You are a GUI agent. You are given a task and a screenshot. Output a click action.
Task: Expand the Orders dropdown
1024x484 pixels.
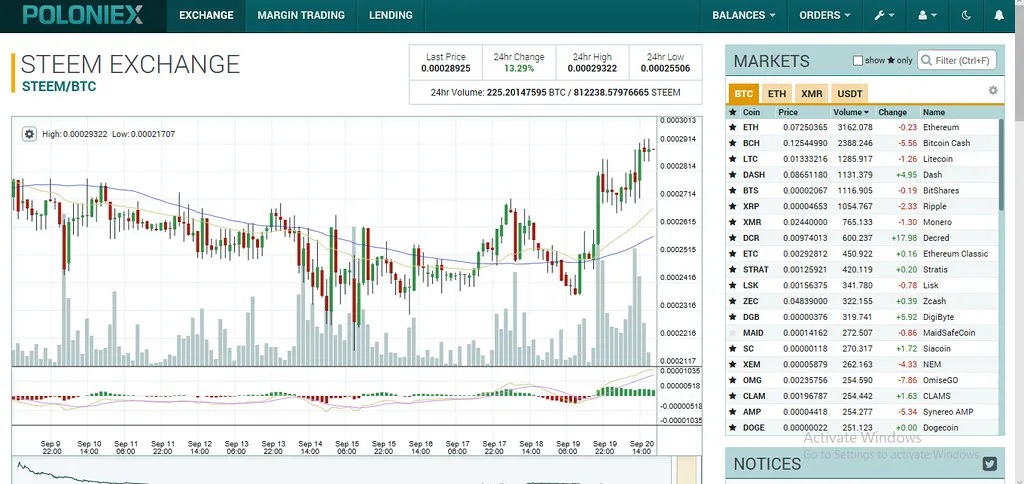pos(825,15)
